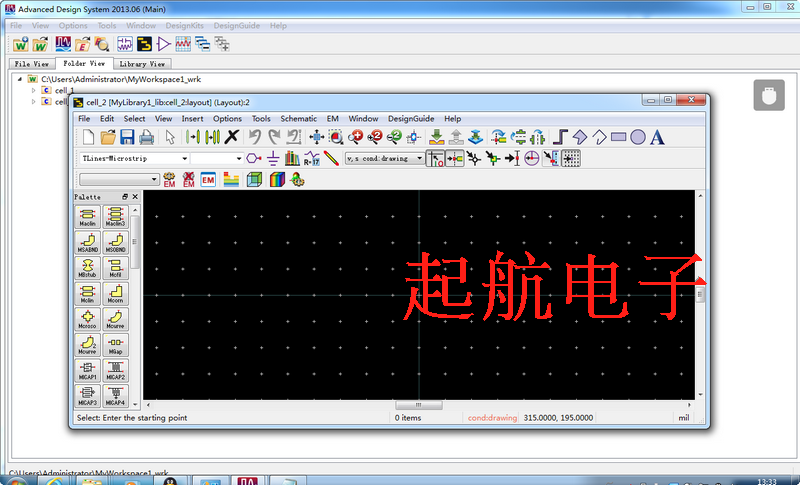Delete selection with the black X icon
Screen dimensions: 800x485
232,137
